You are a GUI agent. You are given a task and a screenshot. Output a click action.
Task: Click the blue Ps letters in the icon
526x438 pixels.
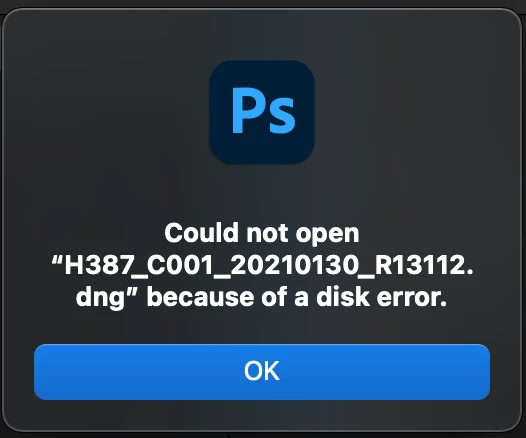coord(264,111)
